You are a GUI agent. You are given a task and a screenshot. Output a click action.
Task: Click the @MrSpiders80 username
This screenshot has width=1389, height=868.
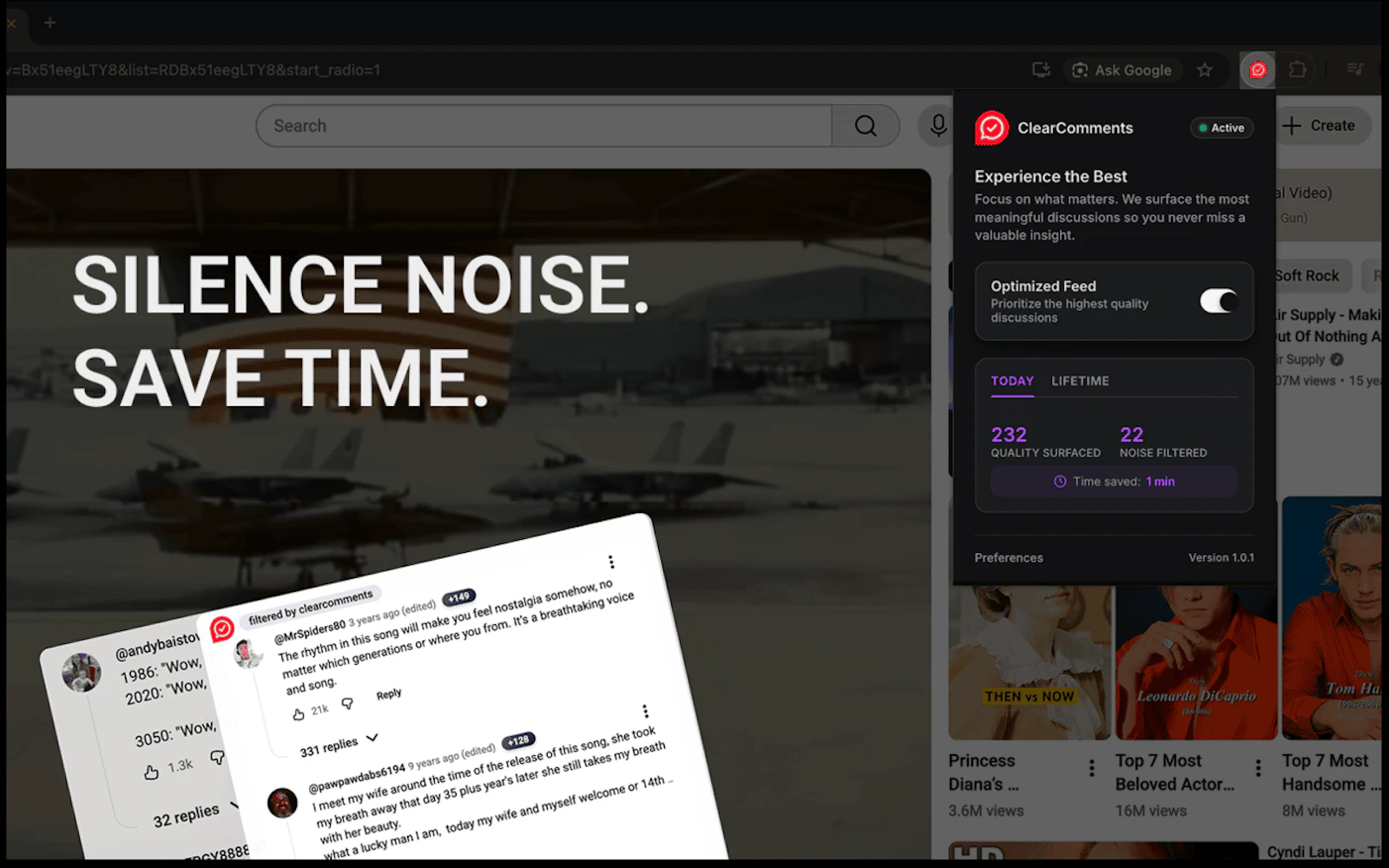click(x=310, y=633)
